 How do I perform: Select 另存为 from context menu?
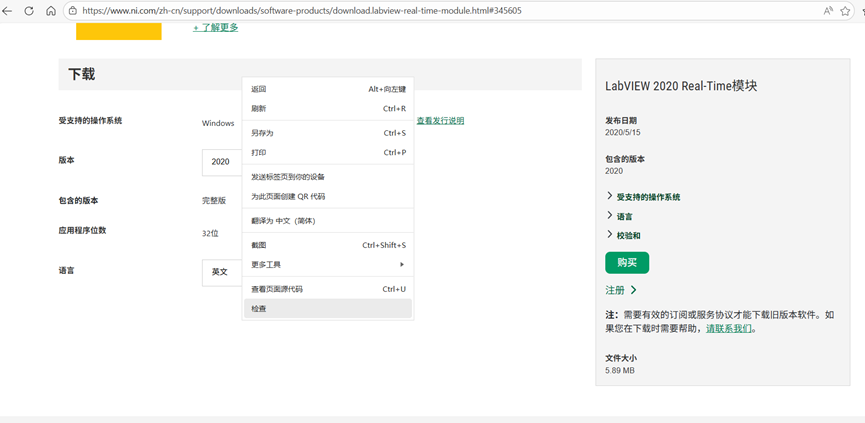coord(328,133)
